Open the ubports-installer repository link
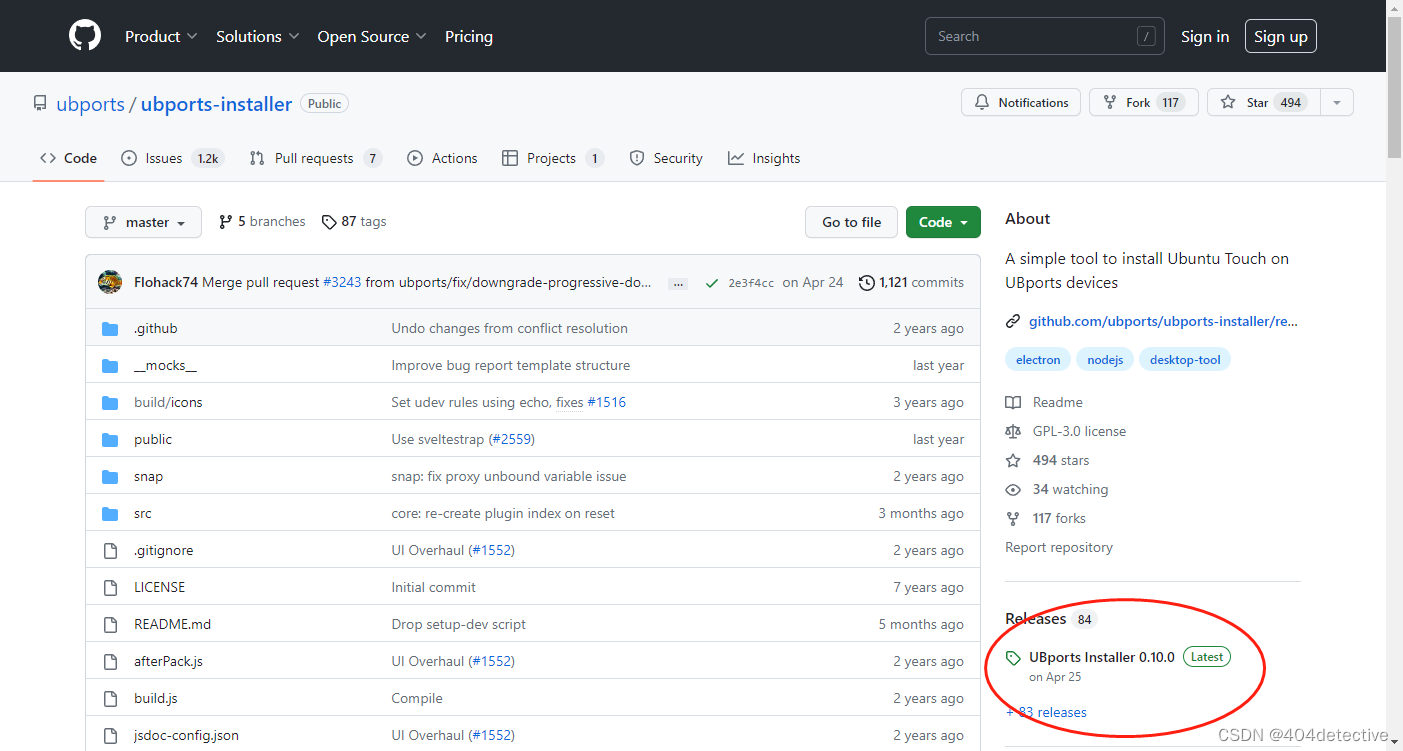The height and width of the screenshot is (751, 1403). pos(216,104)
